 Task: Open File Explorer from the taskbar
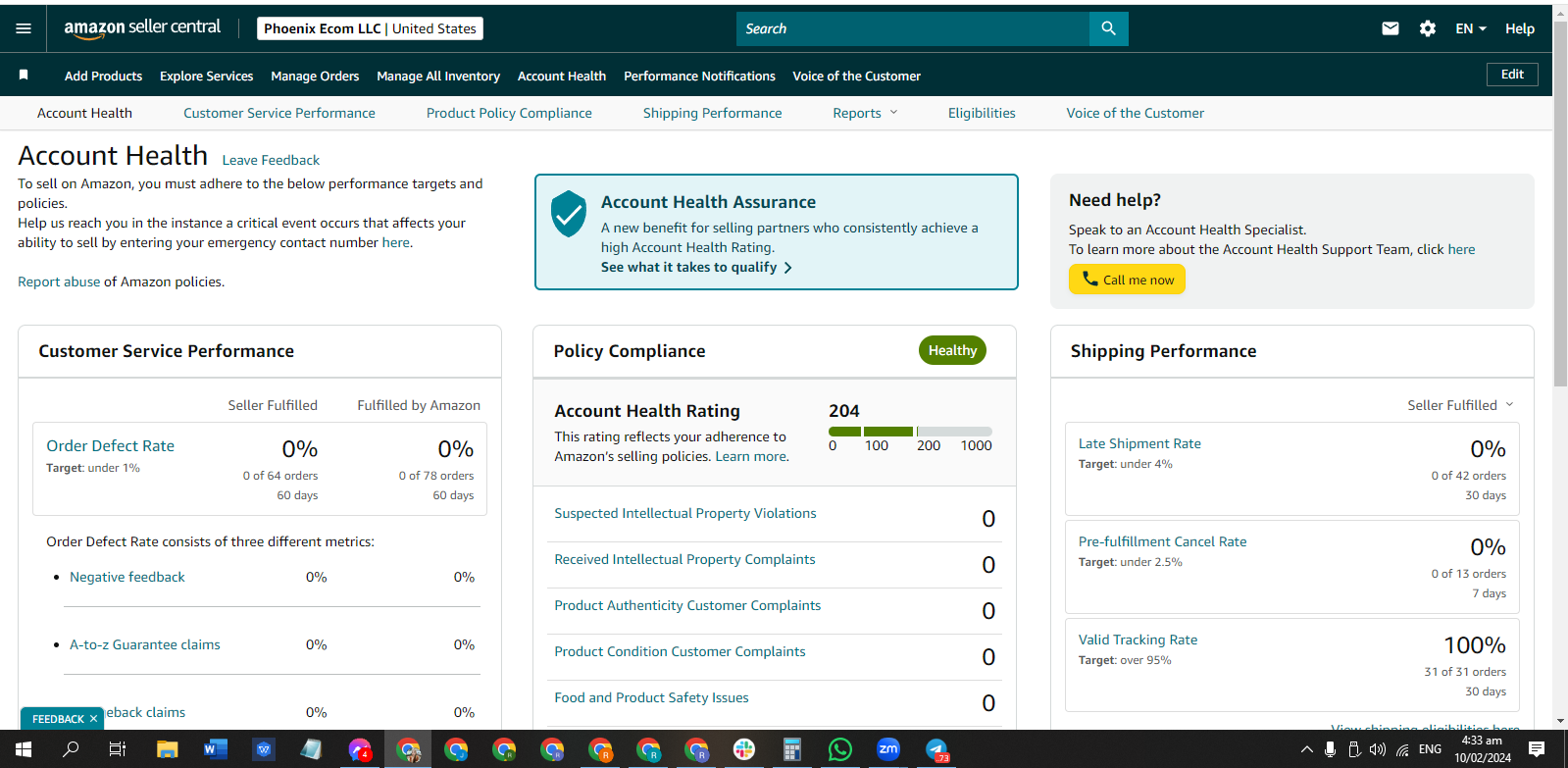[167, 749]
